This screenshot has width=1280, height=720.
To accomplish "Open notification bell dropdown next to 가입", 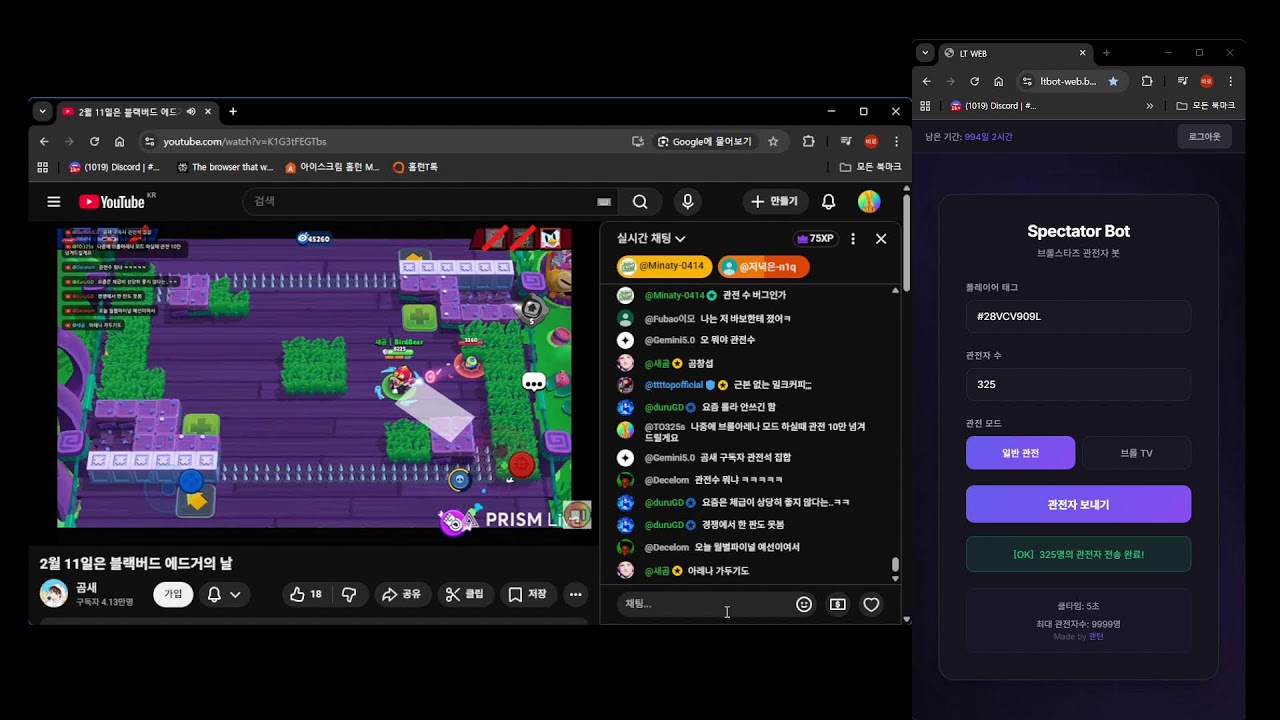I will (x=223, y=594).
